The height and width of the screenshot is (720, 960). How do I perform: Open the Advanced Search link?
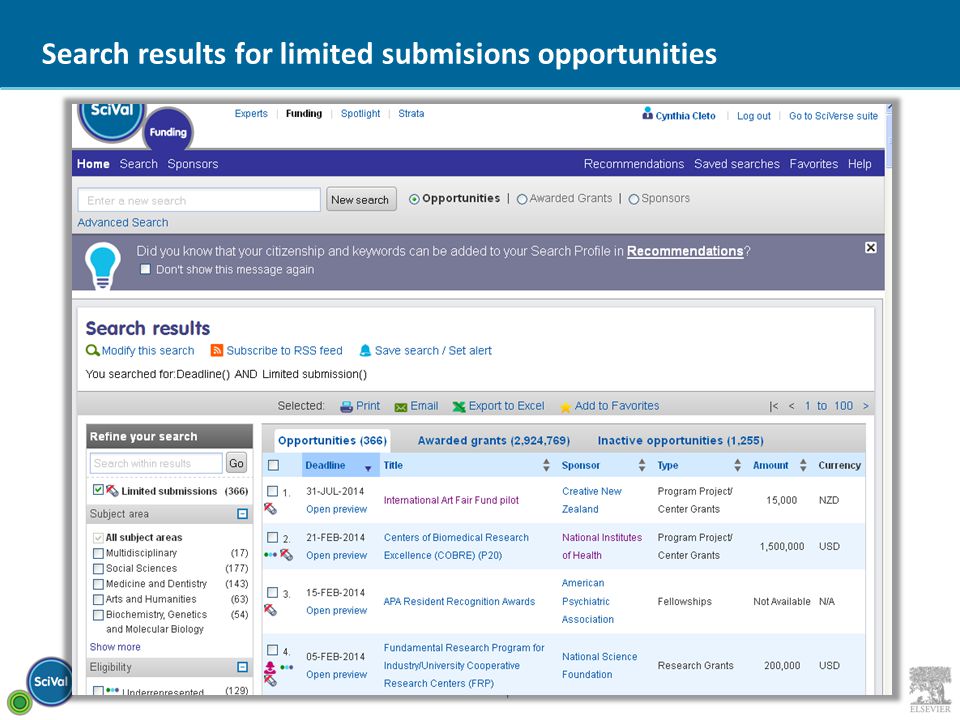coord(122,222)
